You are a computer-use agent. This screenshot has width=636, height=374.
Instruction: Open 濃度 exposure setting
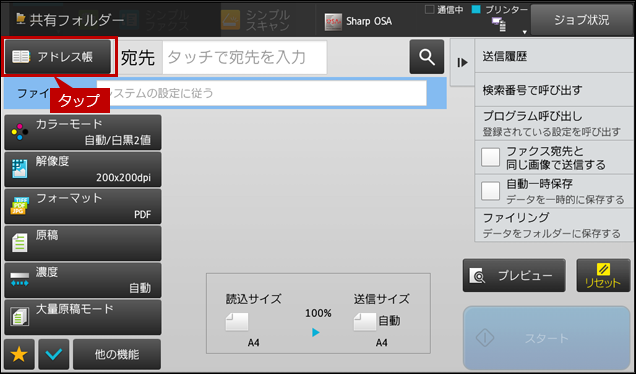pos(83,280)
